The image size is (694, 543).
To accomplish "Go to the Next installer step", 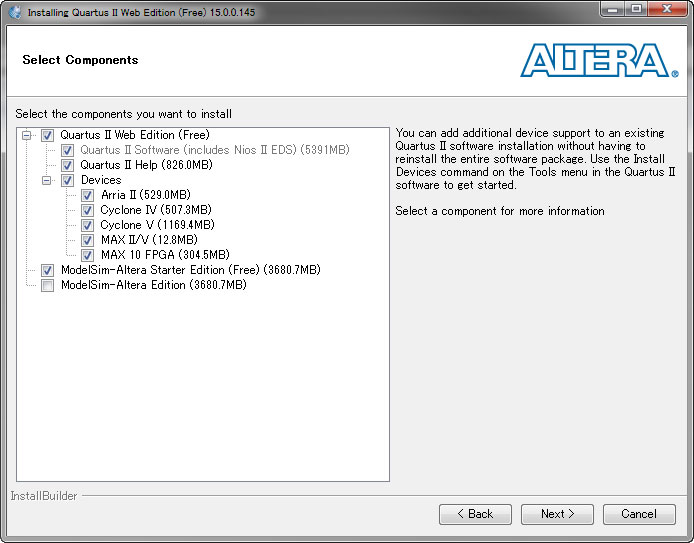I will 557,514.
